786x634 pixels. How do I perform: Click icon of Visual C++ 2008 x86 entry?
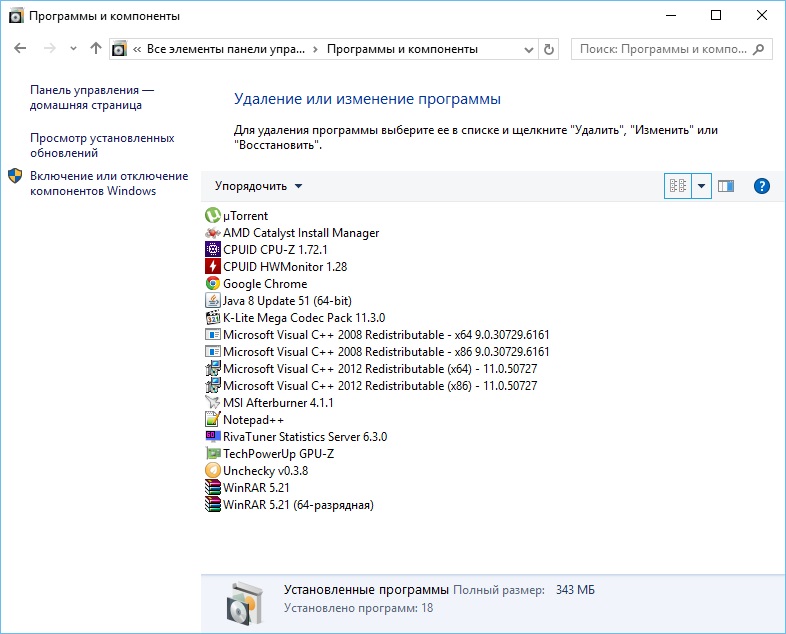pos(213,352)
